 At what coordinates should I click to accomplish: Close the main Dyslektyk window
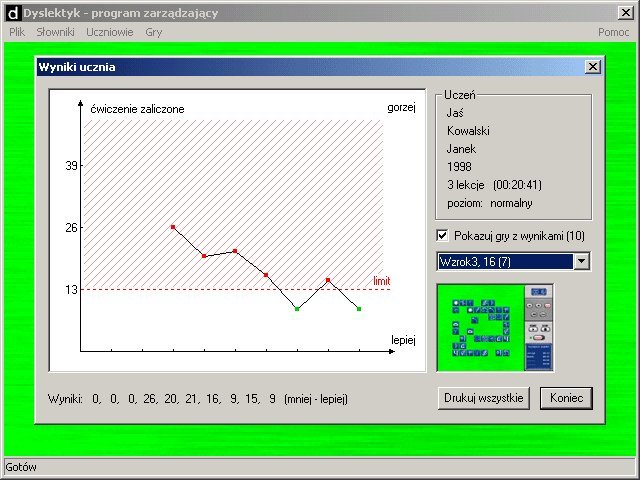(x=625, y=14)
